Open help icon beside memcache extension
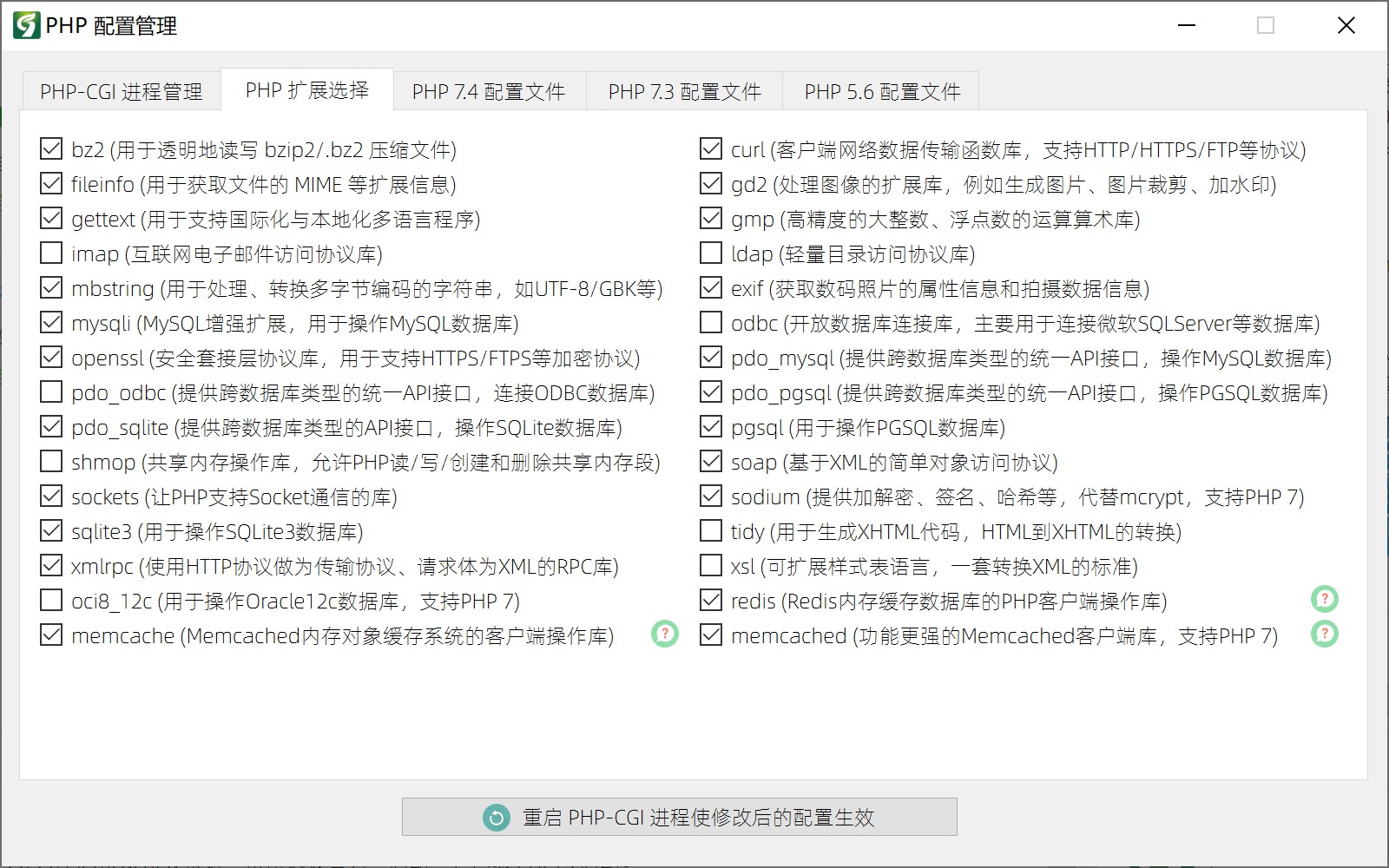 pyautogui.click(x=665, y=635)
